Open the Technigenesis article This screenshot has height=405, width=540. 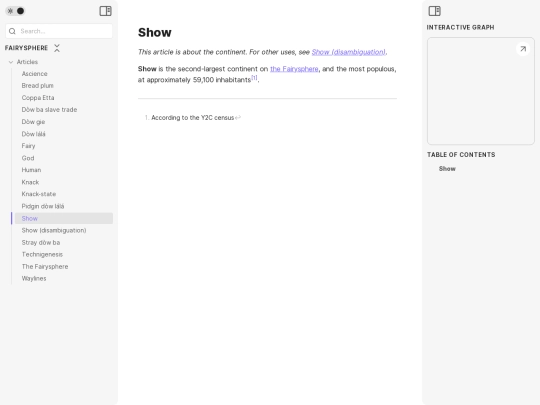coord(42,255)
